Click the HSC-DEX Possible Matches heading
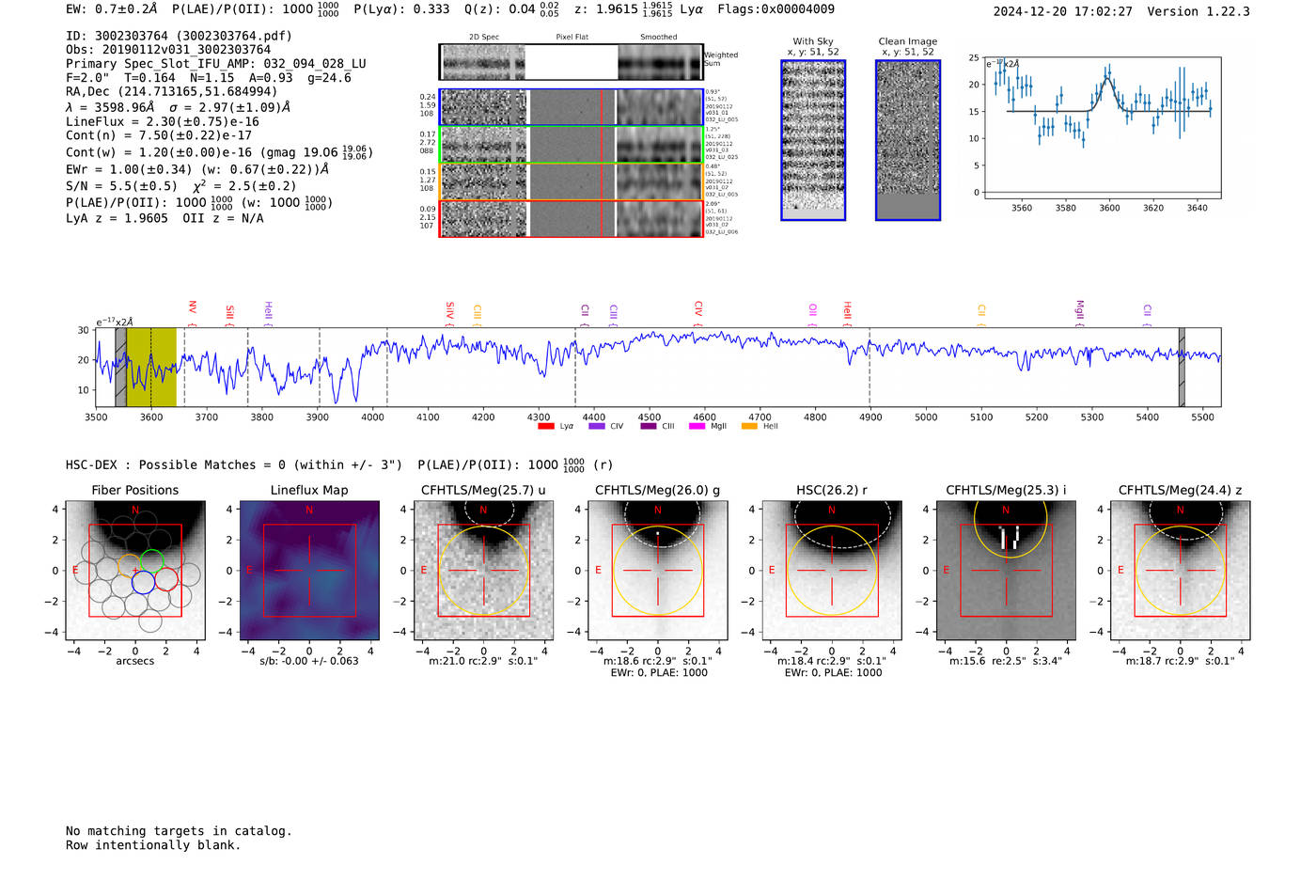The height and width of the screenshot is (896, 1316). [x=234, y=464]
